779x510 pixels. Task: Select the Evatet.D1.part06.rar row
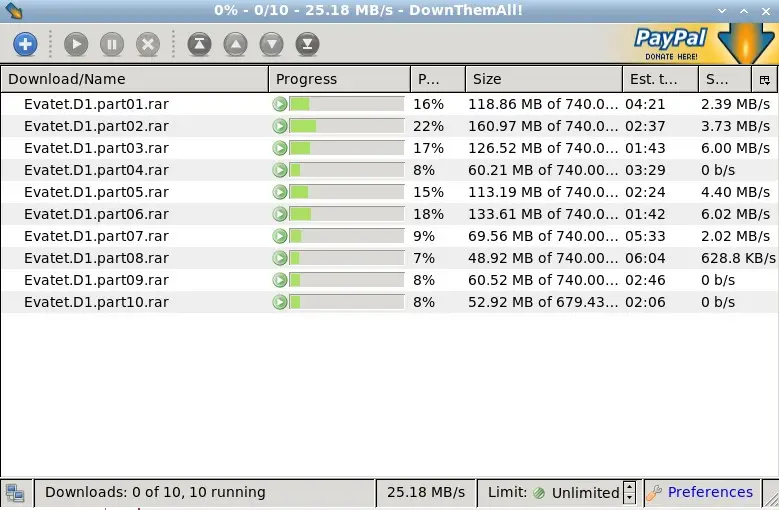point(390,214)
